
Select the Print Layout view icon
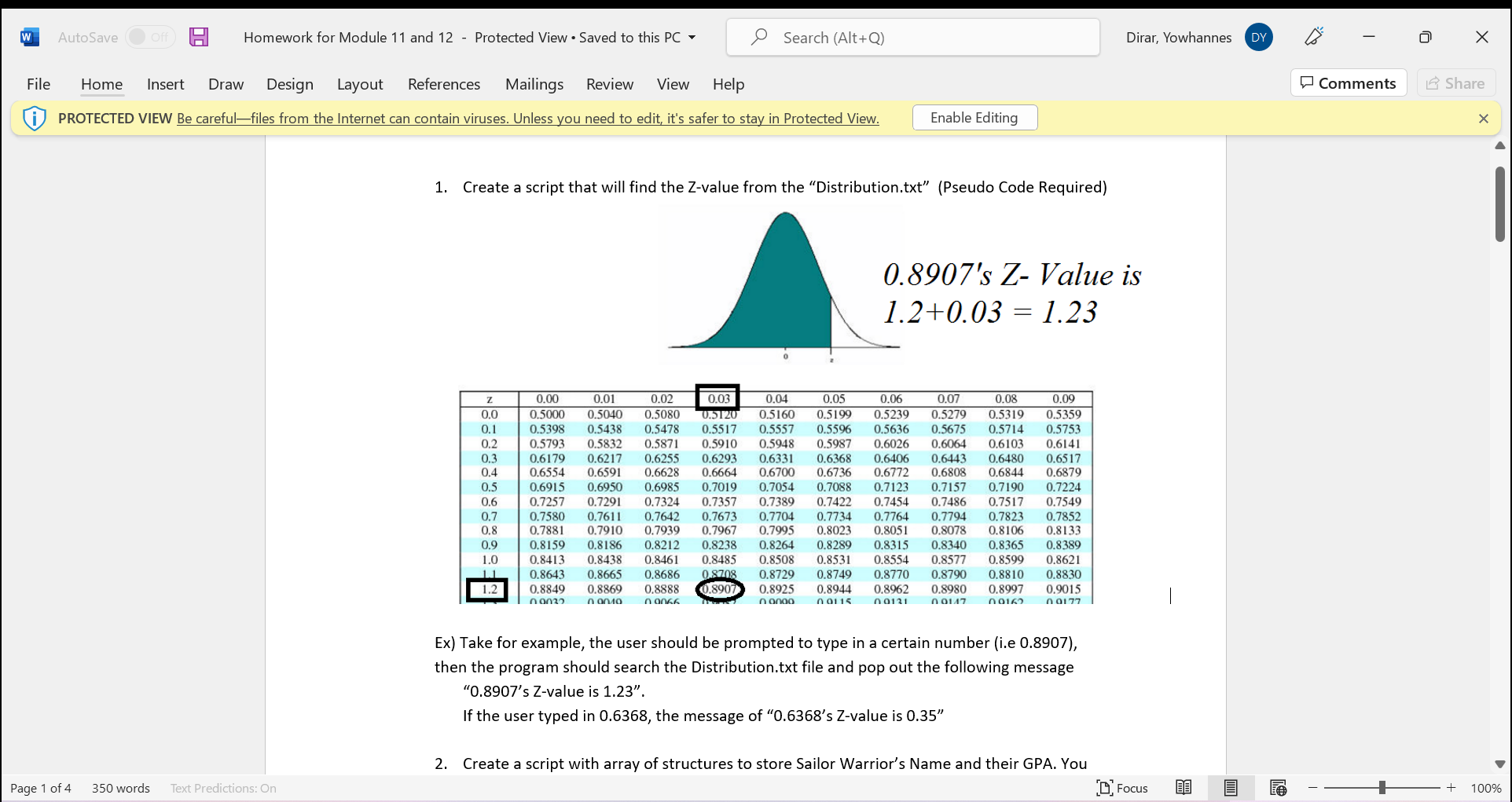1231,787
